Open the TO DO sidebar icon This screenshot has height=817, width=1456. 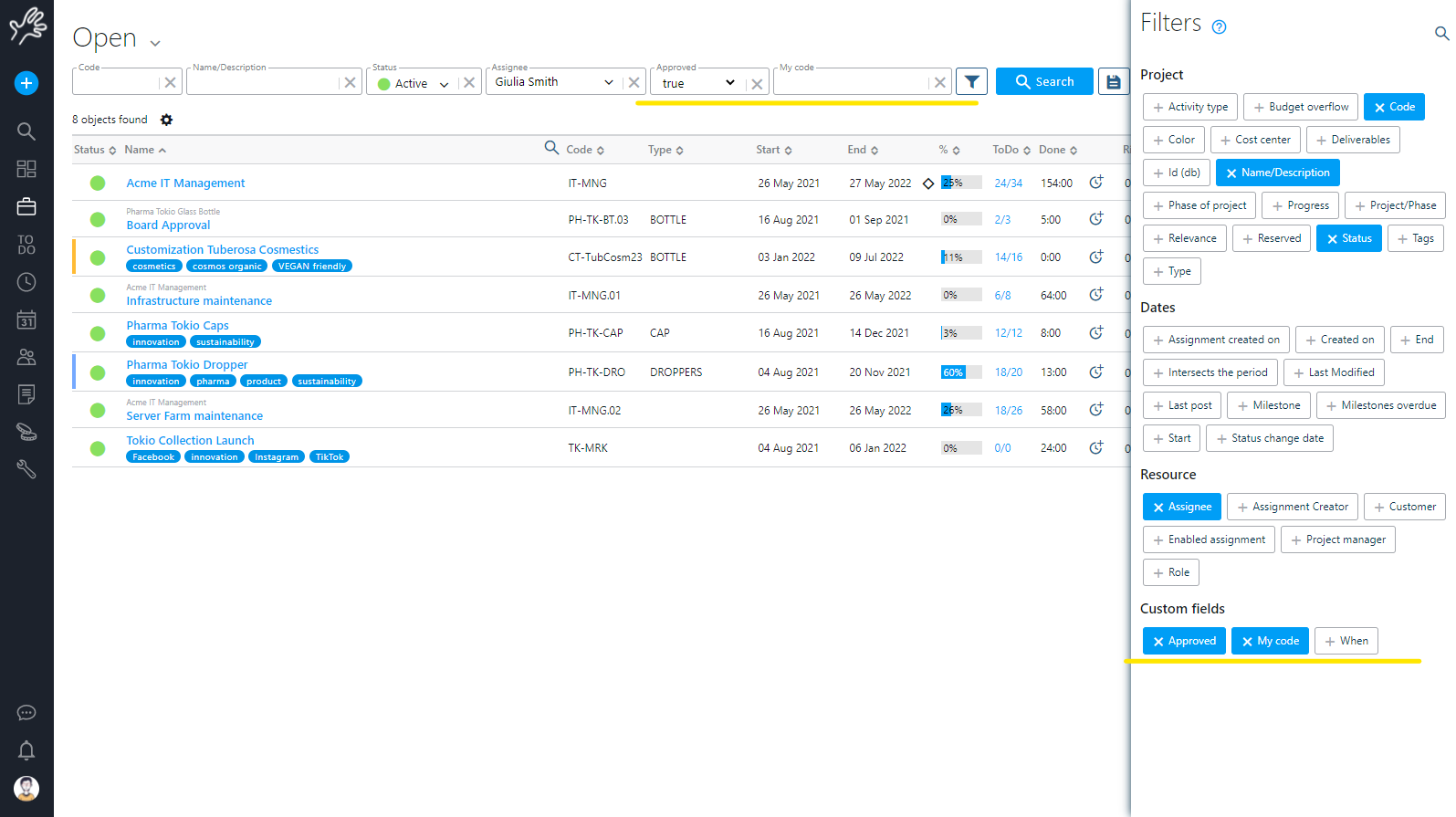tap(26, 245)
